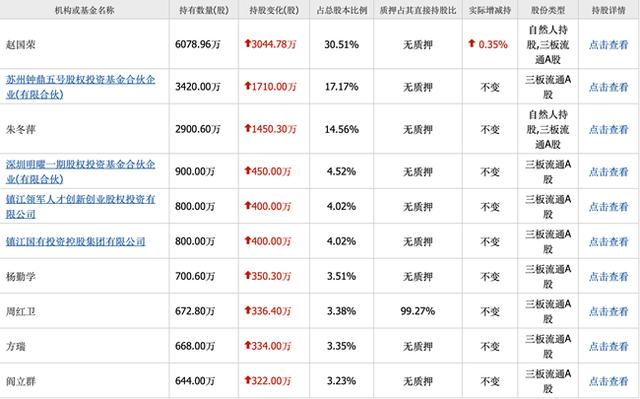
Task: Click share ratio 14.56%
Action: pyautogui.click(x=342, y=129)
